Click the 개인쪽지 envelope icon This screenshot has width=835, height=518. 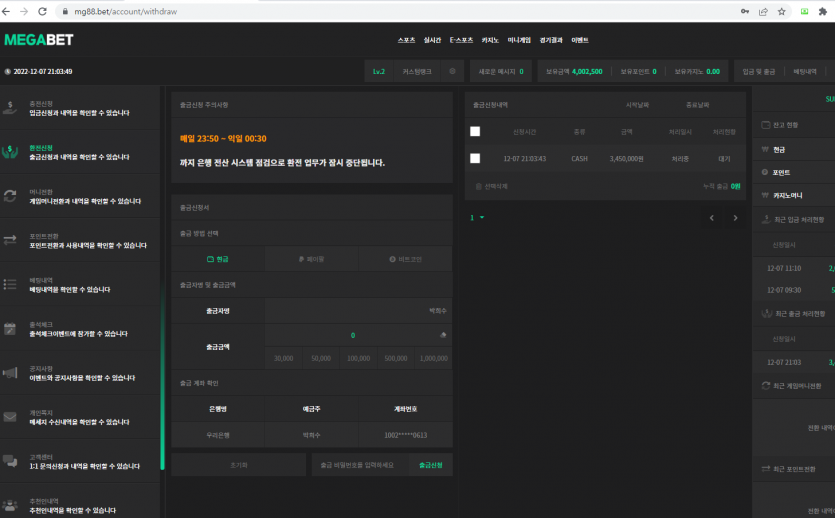[10, 416]
